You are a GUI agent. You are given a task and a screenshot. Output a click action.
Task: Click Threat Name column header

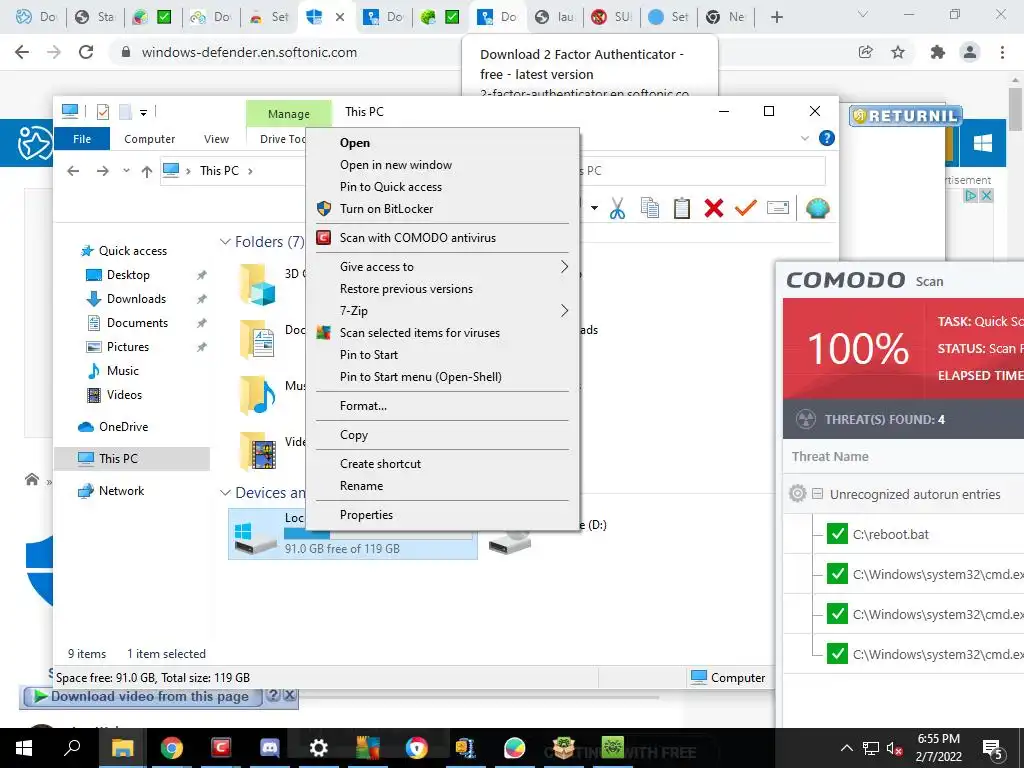[x=830, y=456]
